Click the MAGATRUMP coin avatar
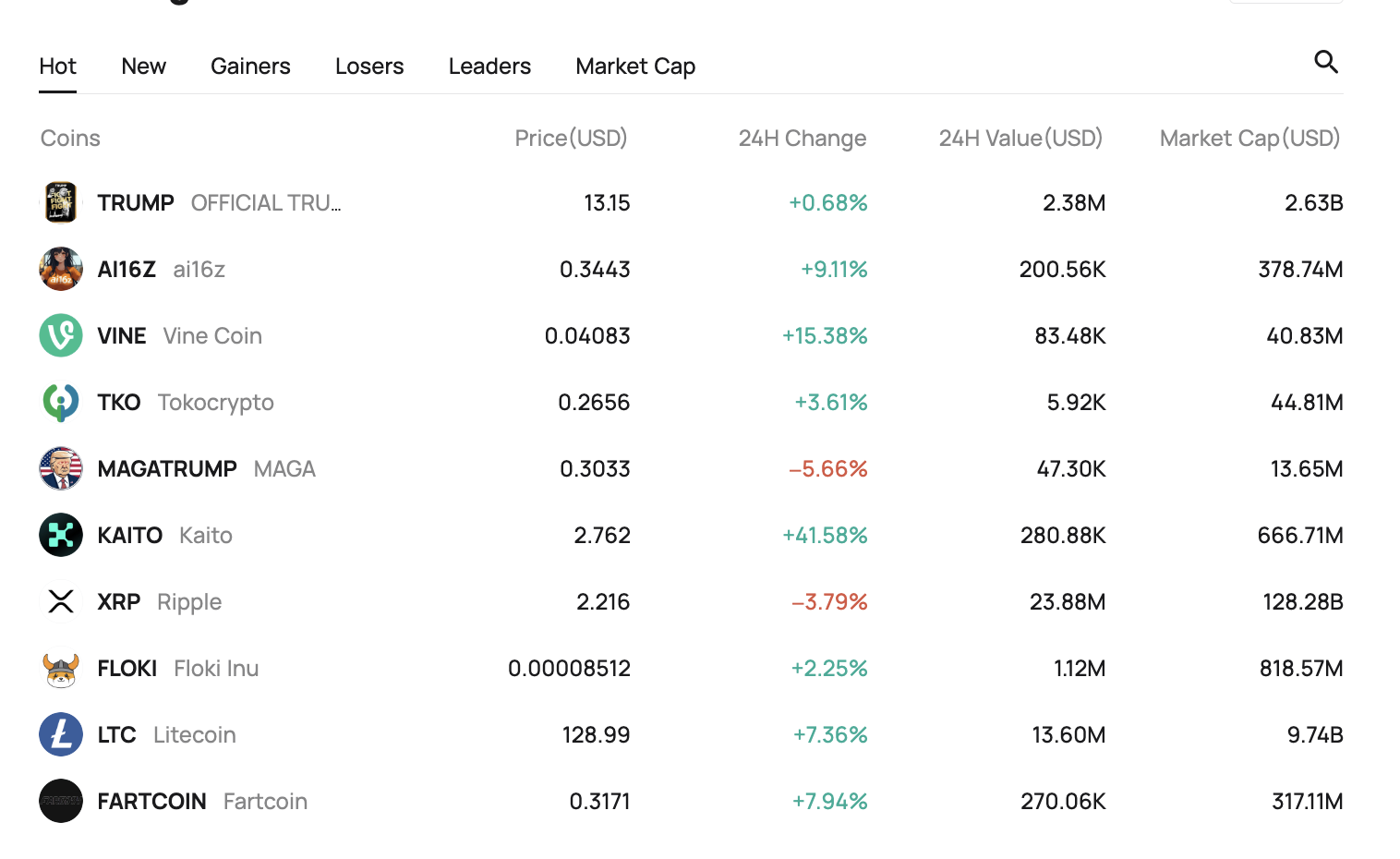Image resolution: width=1400 pixels, height=859 pixels. click(x=61, y=468)
